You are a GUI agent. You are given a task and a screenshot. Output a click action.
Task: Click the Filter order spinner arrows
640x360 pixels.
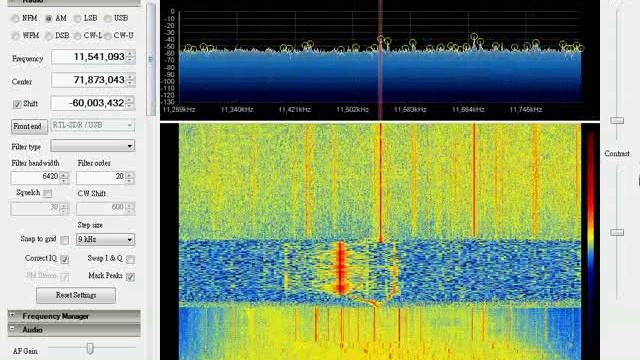click(130, 177)
